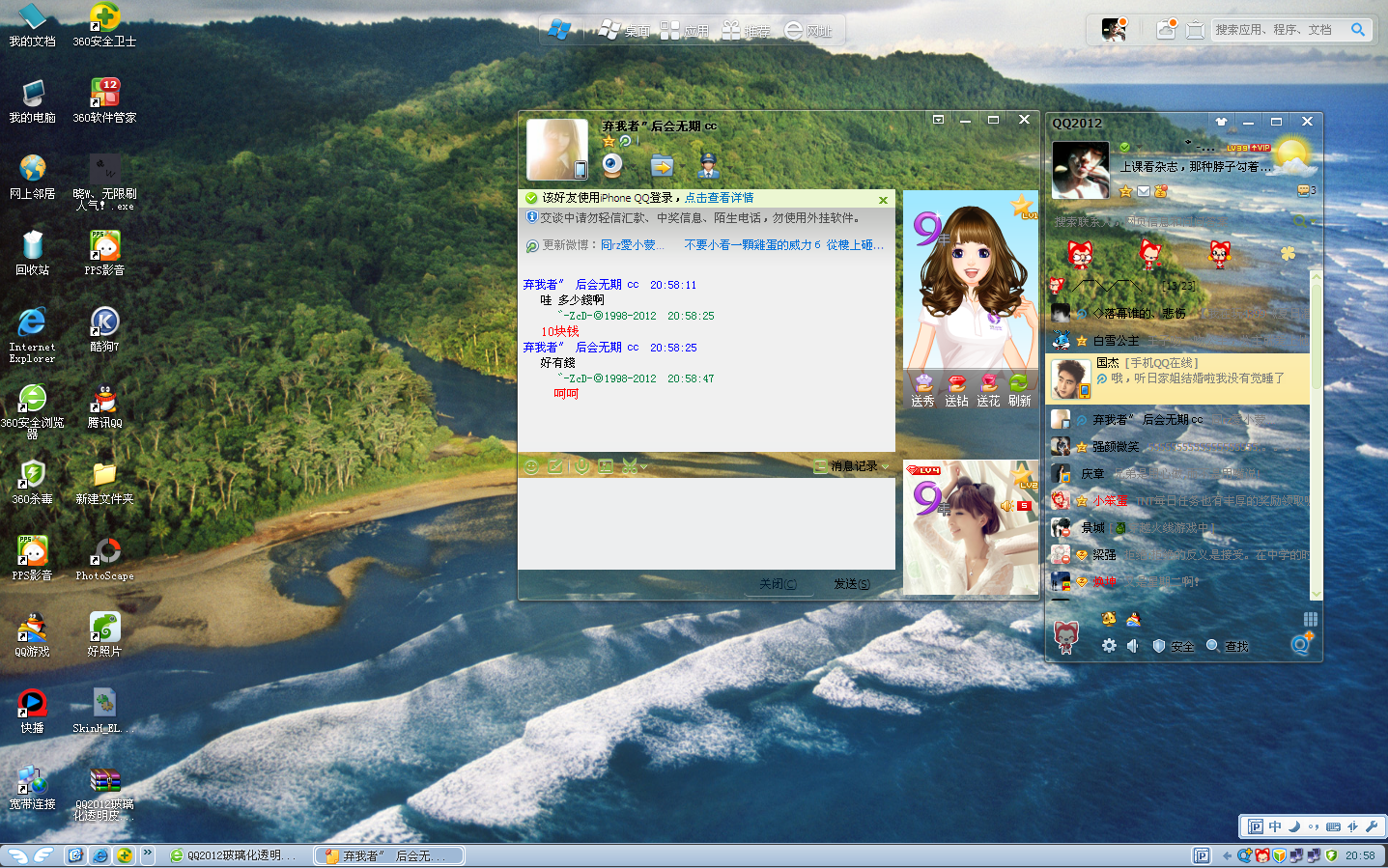
Task: Click the 送秀 gift icon under QQ show
Action: click(x=923, y=391)
